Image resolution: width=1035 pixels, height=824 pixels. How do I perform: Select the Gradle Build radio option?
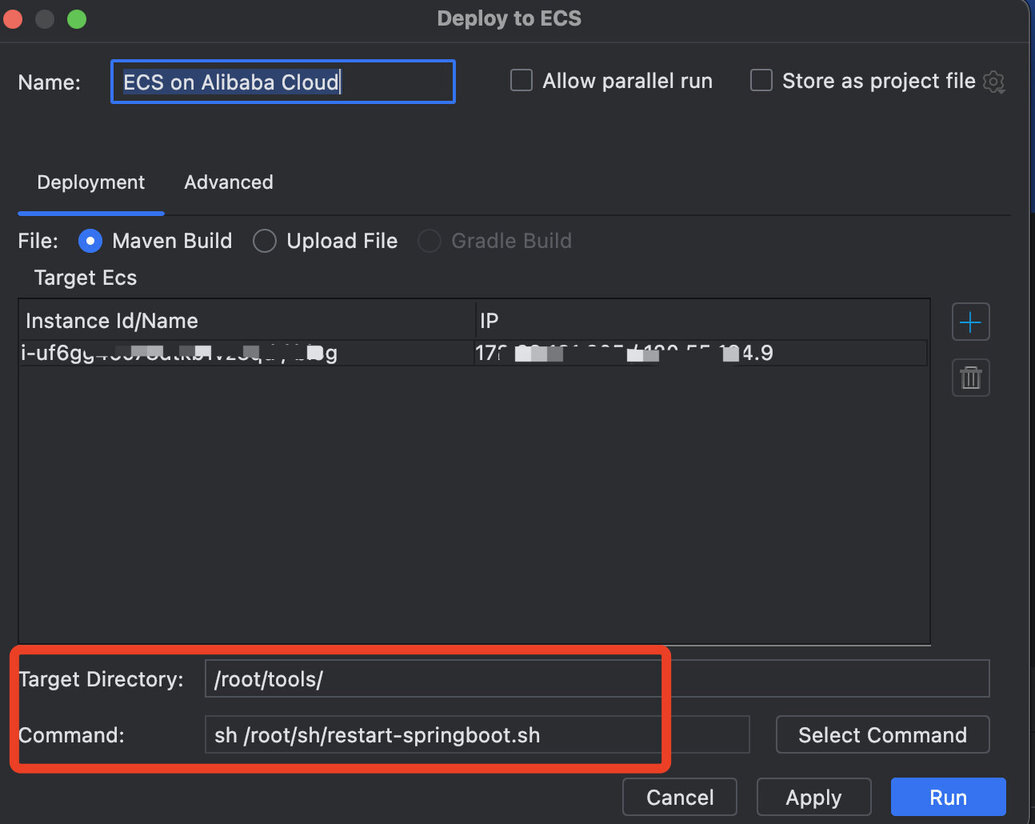(x=429, y=241)
